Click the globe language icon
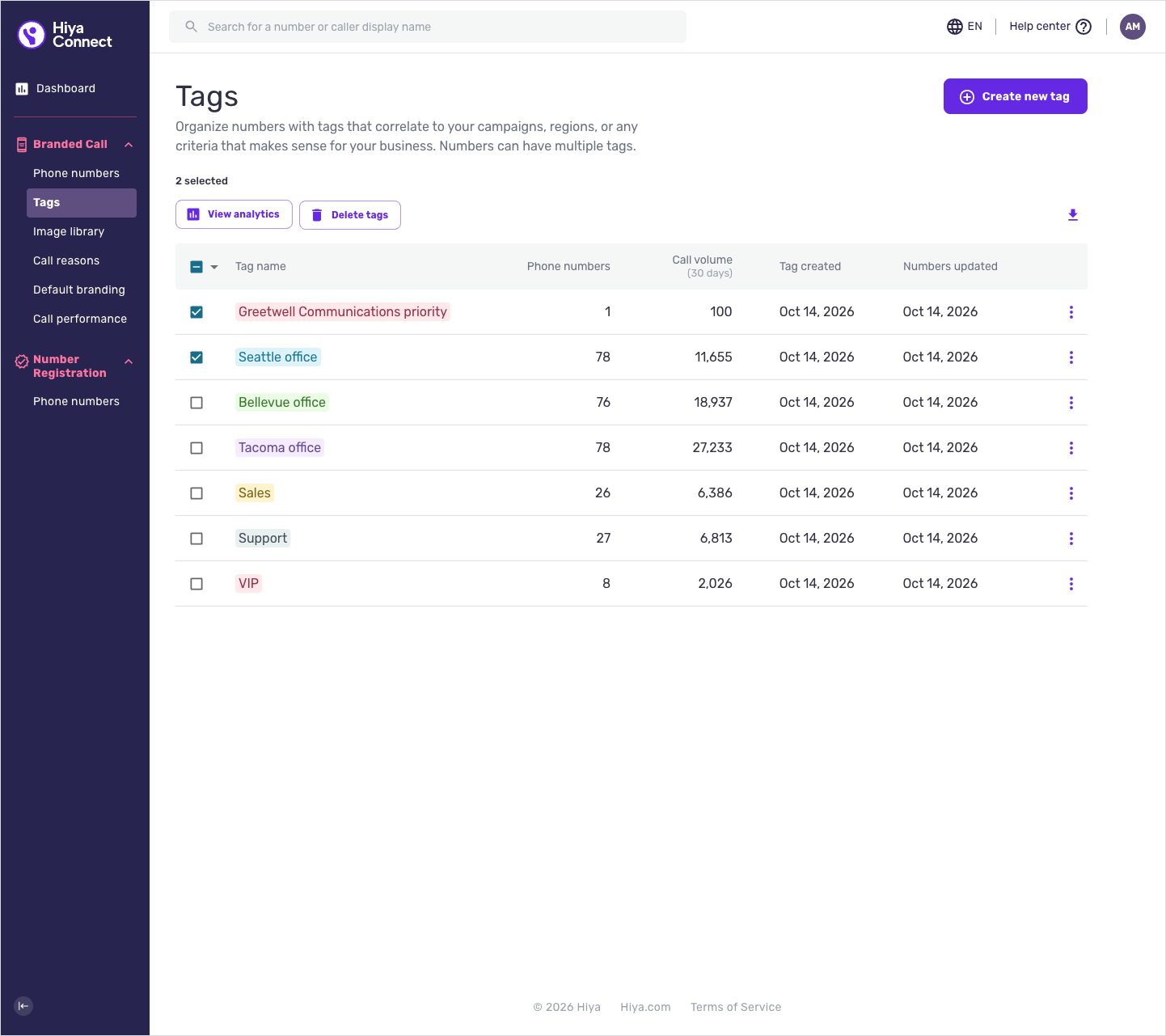 coord(955,27)
